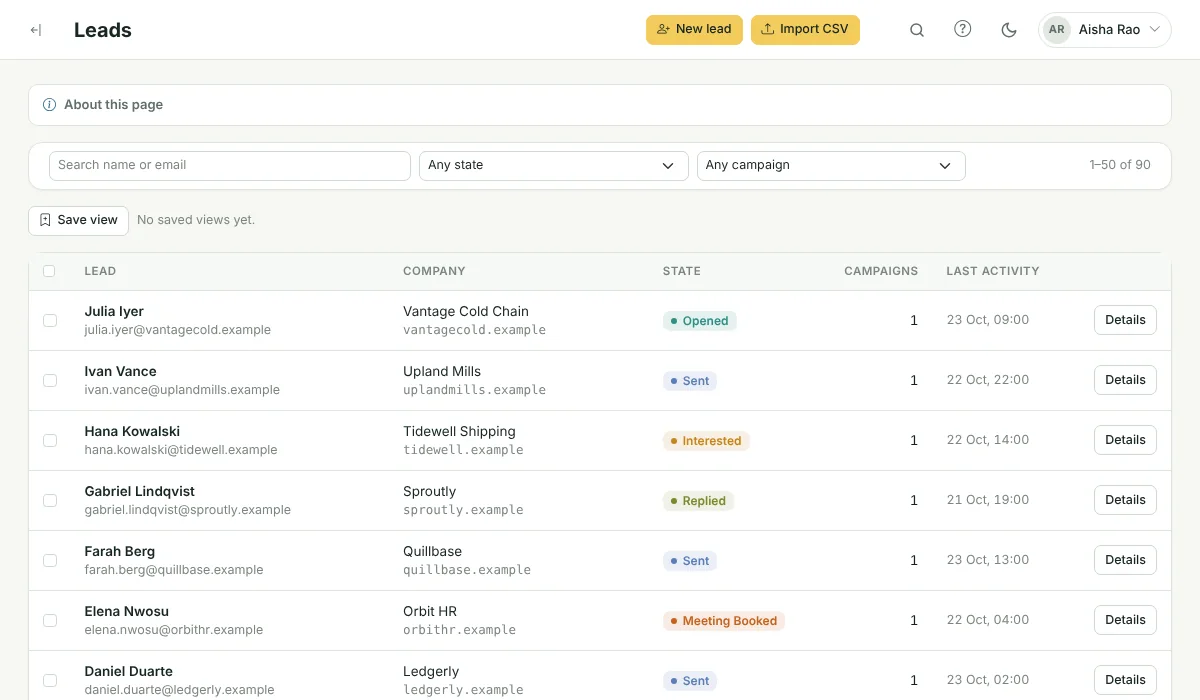
Task: Click company Vantage Cold Chain
Action: (466, 311)
